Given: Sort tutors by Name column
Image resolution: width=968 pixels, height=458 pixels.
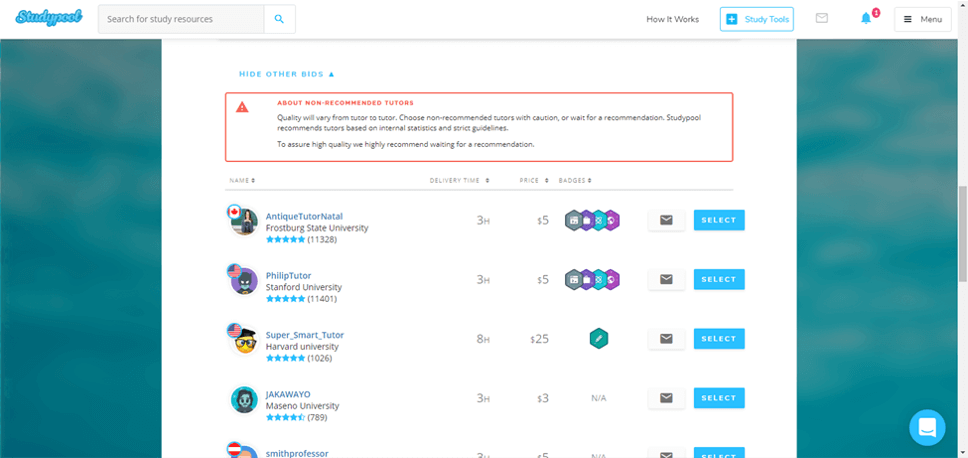Looking at the screenshot, I should 242,181.
